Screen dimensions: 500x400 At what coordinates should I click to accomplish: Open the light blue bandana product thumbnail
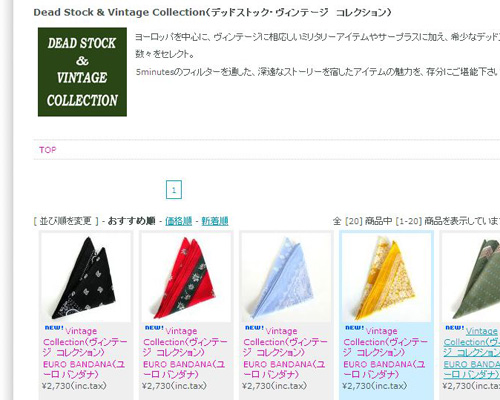[286, 277]
